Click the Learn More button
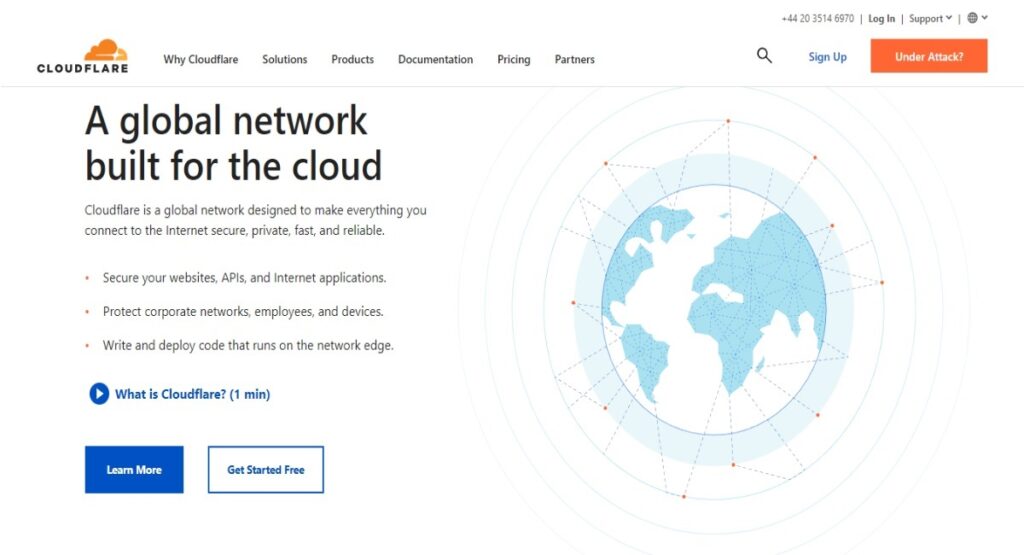This screenshot has height=555, width=1024. [134, 469]
